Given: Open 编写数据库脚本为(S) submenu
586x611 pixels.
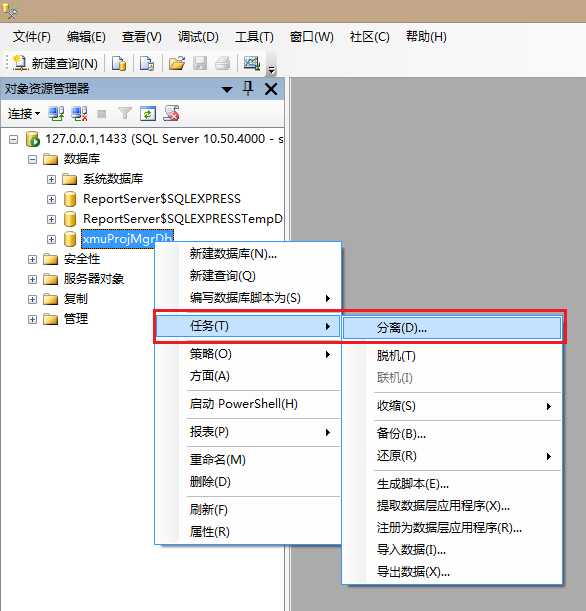Looking at the screenshot, I should [x=248, y=298].
